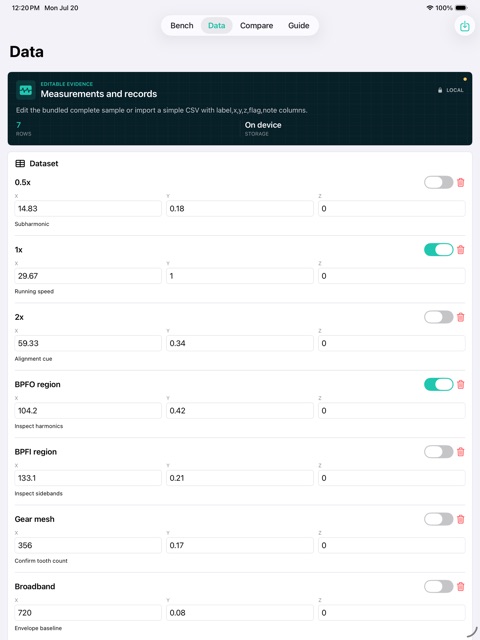
Task: Tap the rows count "7"
Action: pyautogui.click(x=18, y=125)
